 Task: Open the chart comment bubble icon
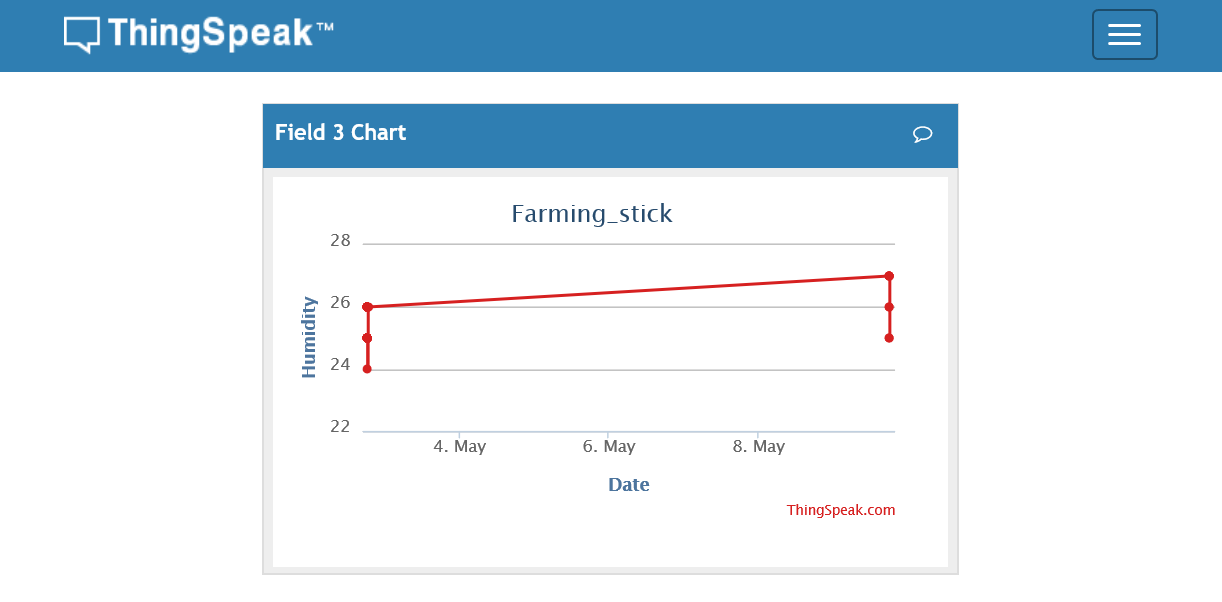[x=922, y=134]
